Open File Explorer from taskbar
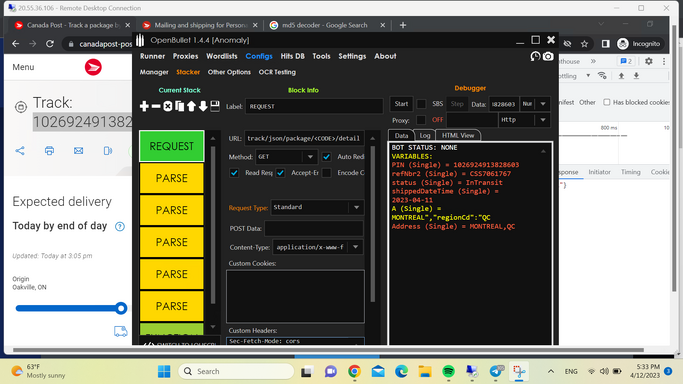The image size is (683, 384). click(425, 371)
